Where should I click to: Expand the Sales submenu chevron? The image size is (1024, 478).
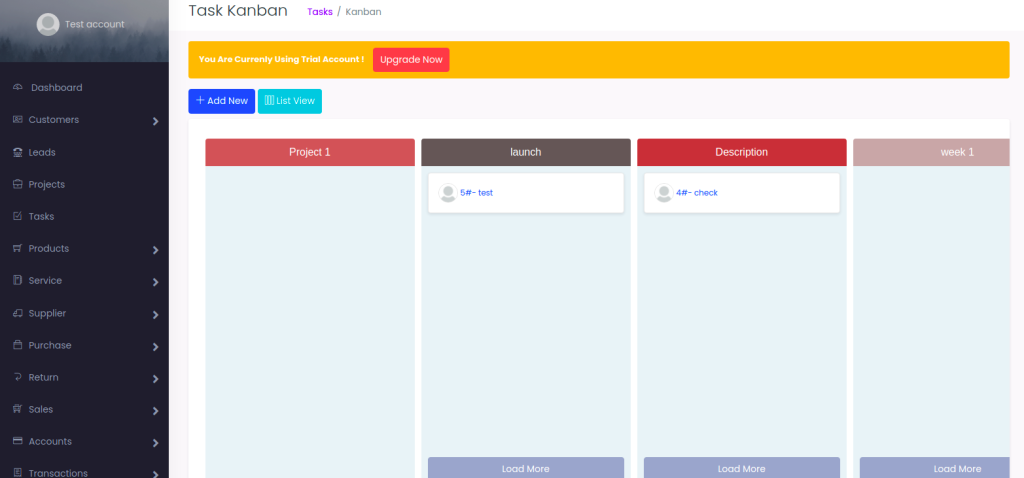point(155,411)
